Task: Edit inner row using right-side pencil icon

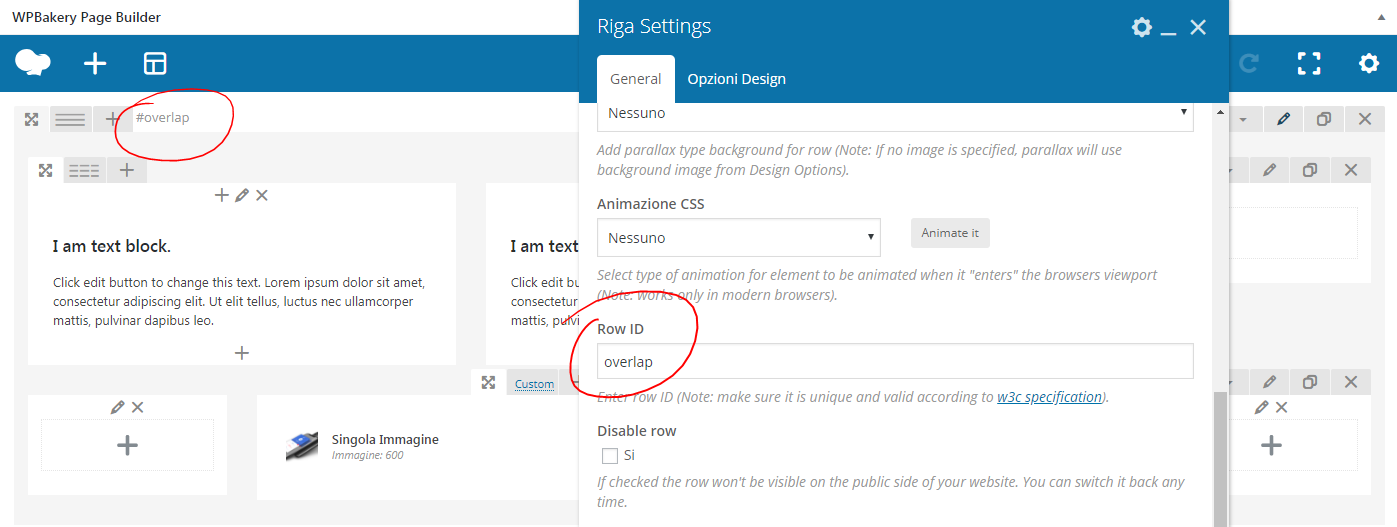Action: click(1270, 171)
